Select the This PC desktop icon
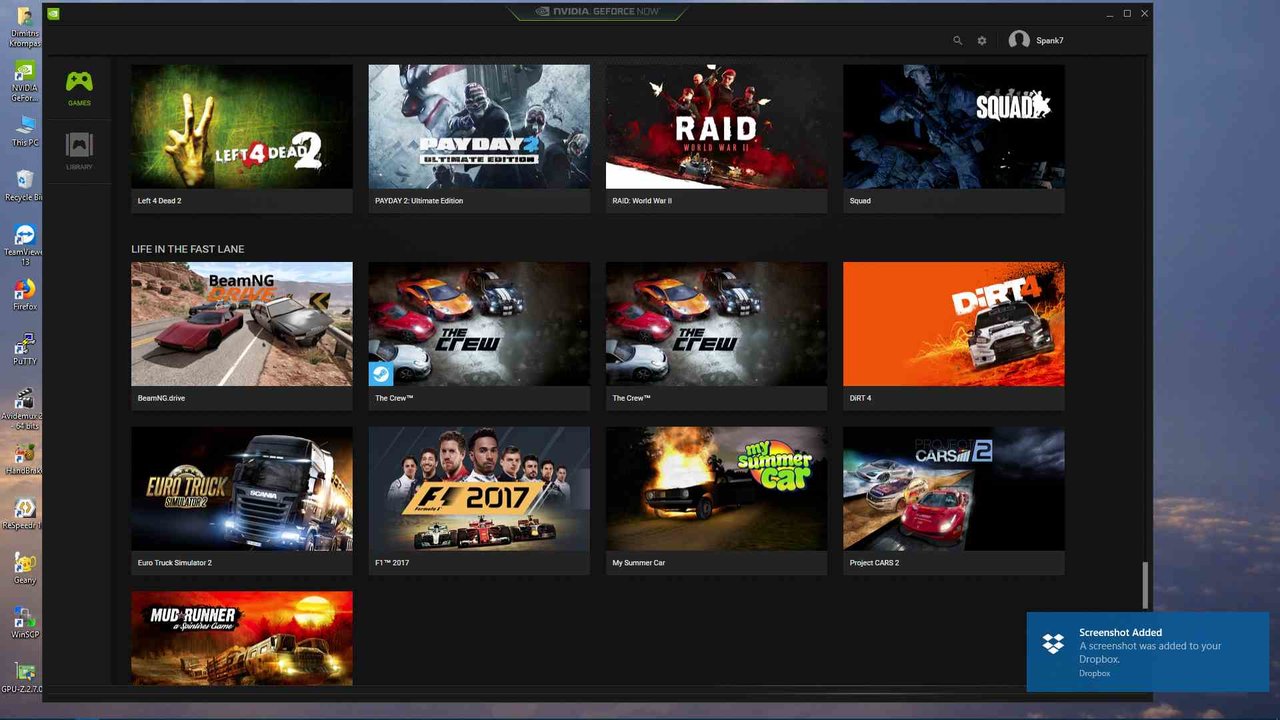Screen dimensions: 1280x720 25,131
